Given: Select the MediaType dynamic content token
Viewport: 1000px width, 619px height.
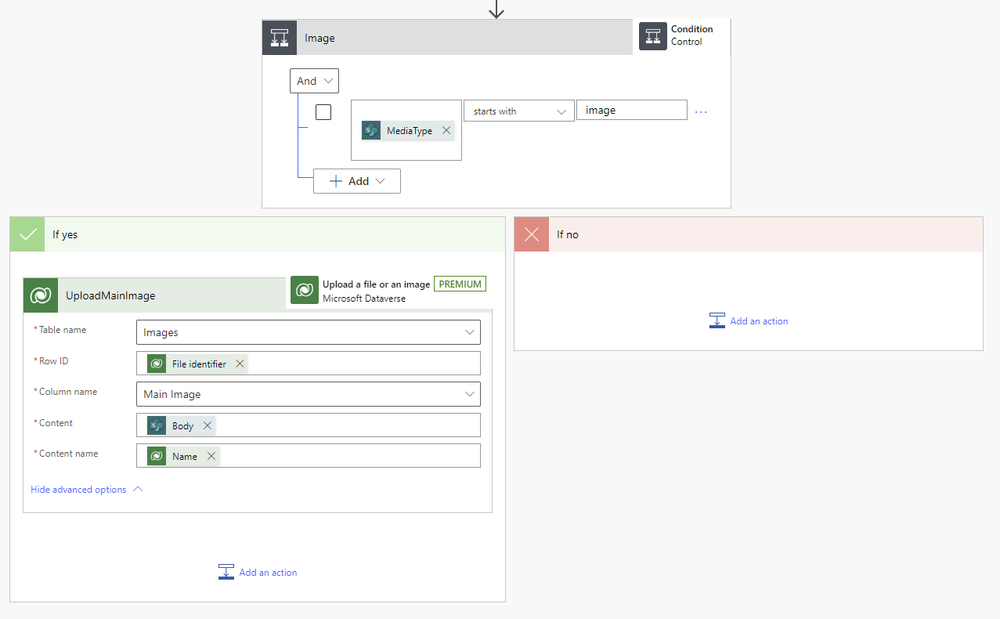Looking at the screenshot, I should click(x=404, y=130).
